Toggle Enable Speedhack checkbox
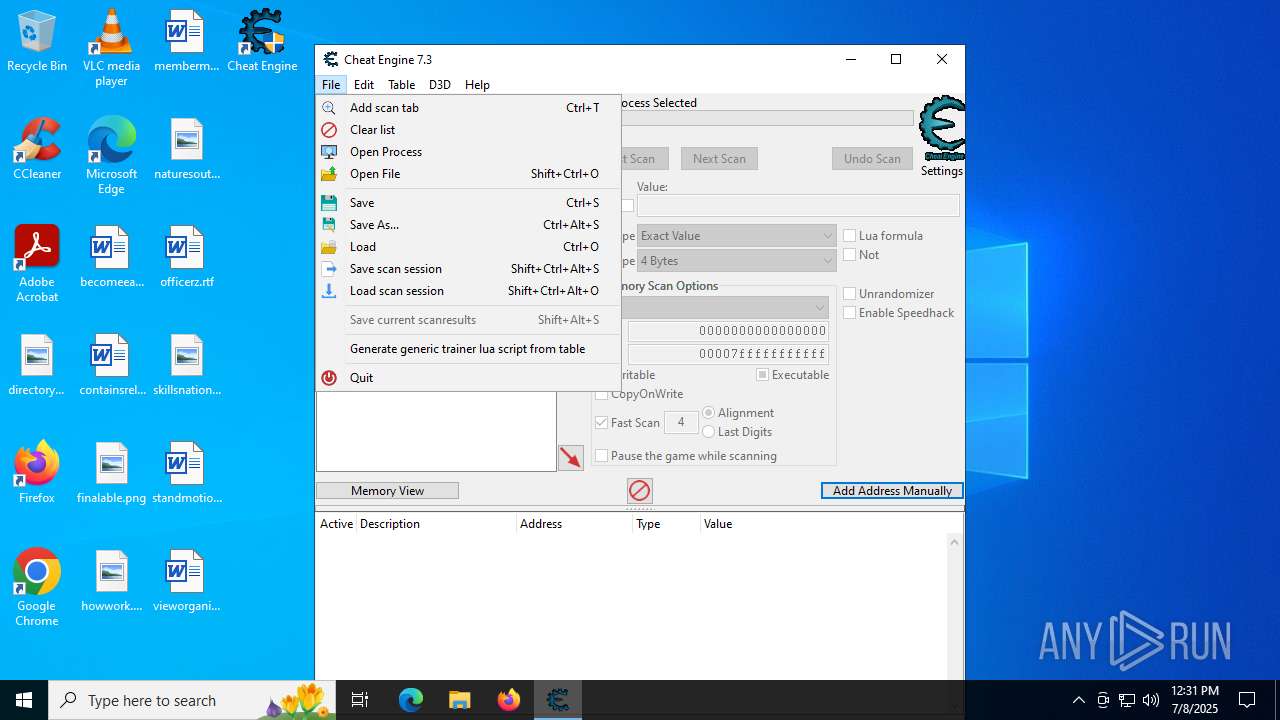Viewport: 1280px width, 720px height. (x=850, y=313)
